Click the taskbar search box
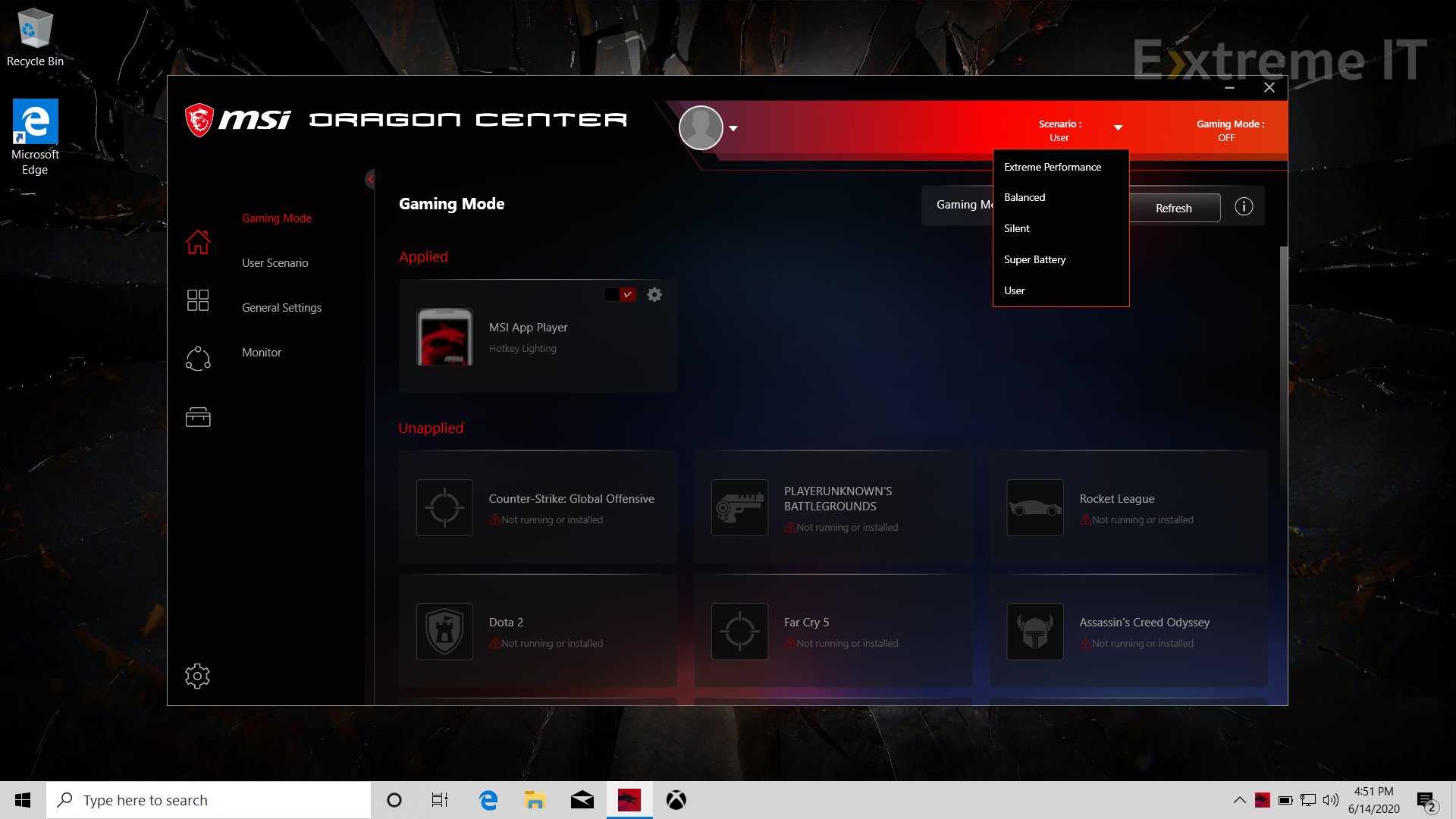The image size is (1456, 819). 209,800
